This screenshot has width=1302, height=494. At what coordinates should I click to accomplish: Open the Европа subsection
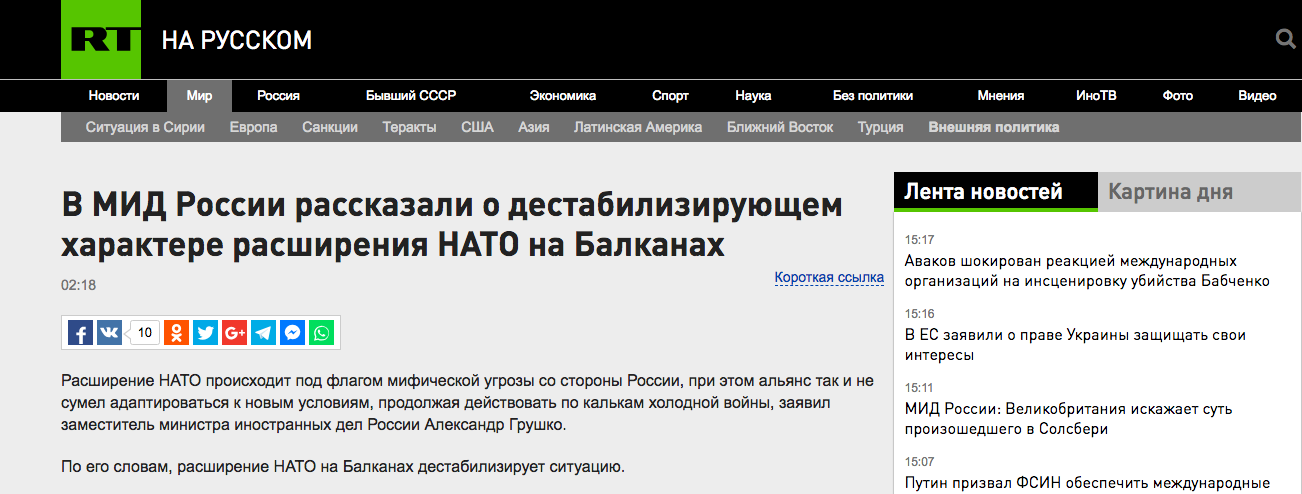(253, 127)
